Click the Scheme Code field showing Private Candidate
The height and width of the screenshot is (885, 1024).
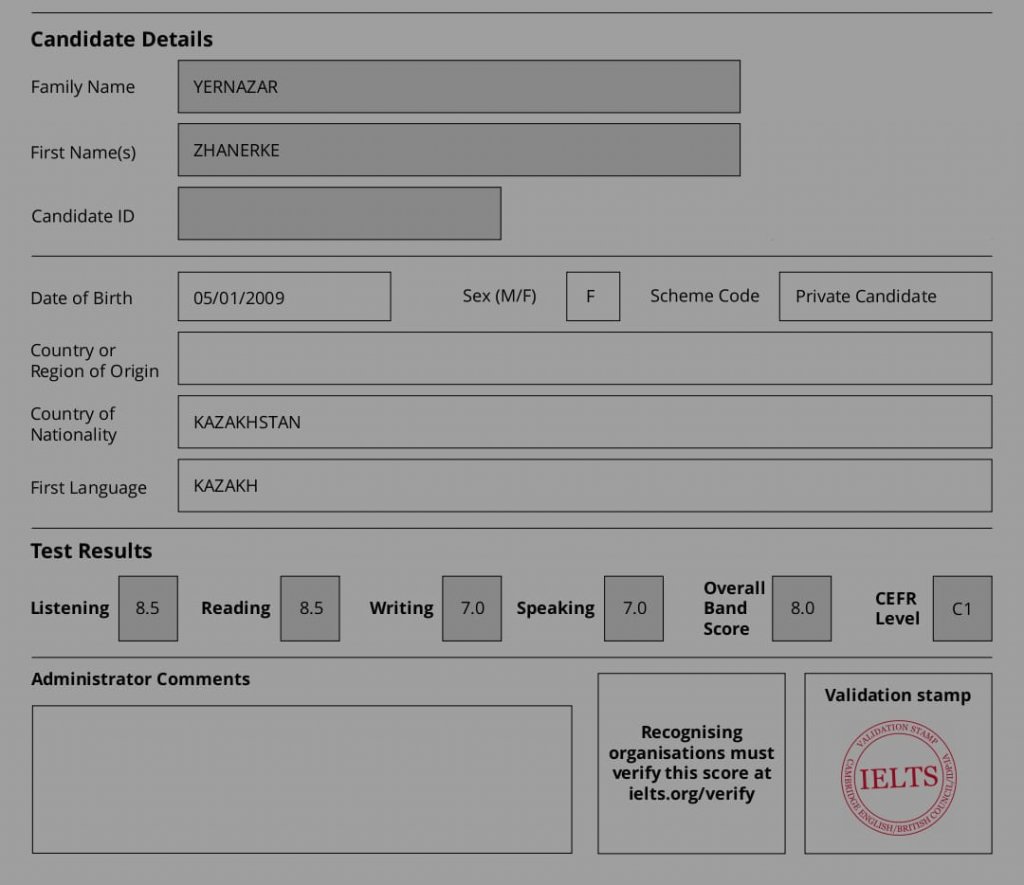tap(885, 297)
